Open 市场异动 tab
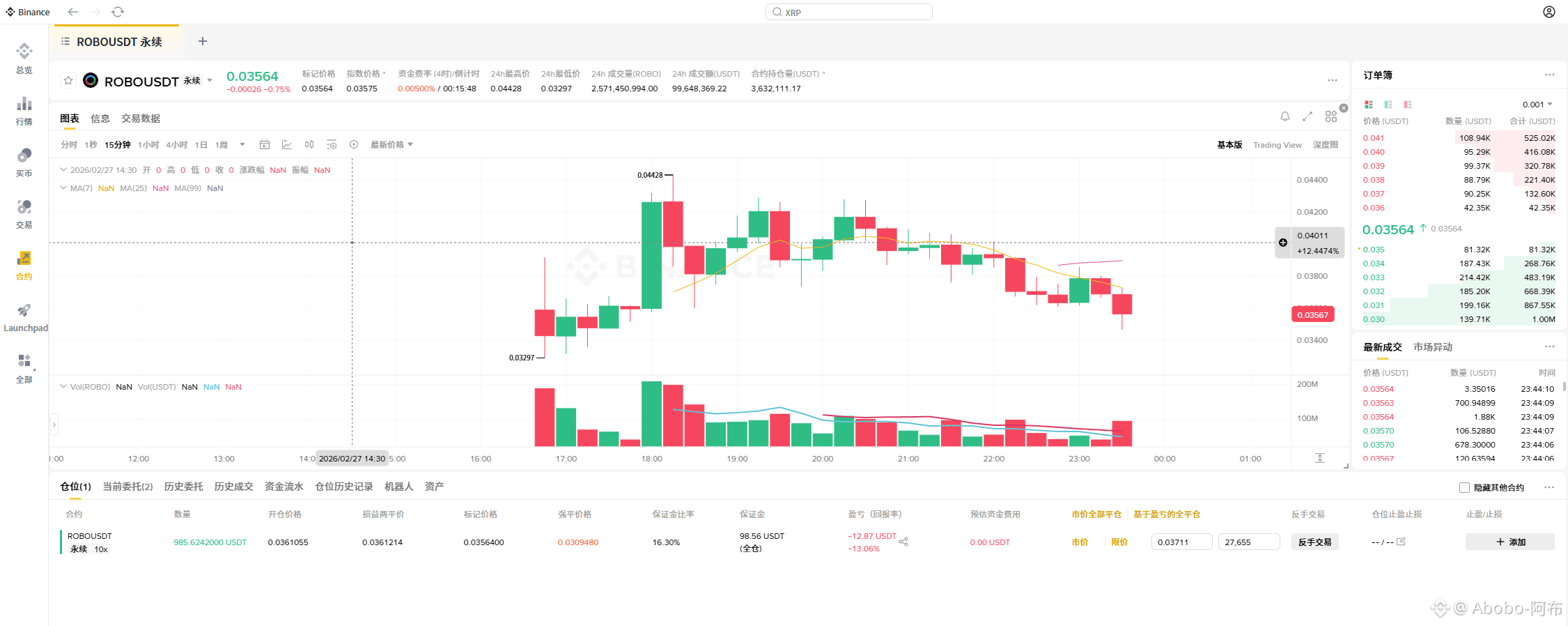 pos(1433,347)
